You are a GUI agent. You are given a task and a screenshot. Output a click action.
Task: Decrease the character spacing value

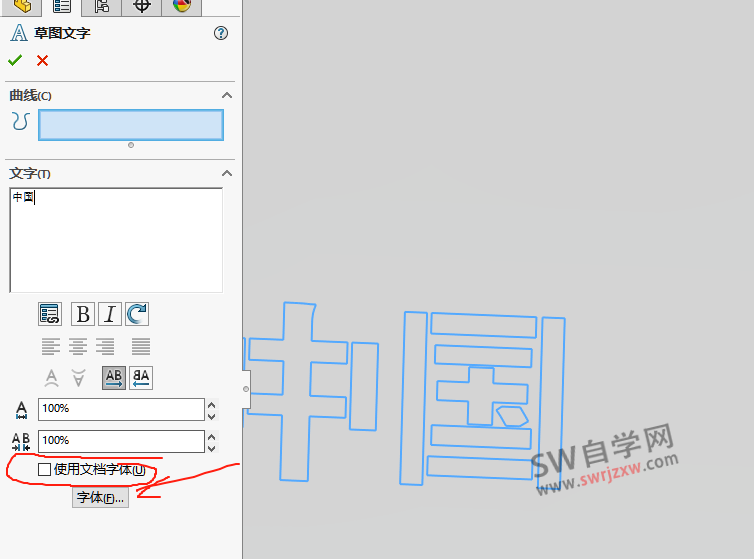coord(212,448)
